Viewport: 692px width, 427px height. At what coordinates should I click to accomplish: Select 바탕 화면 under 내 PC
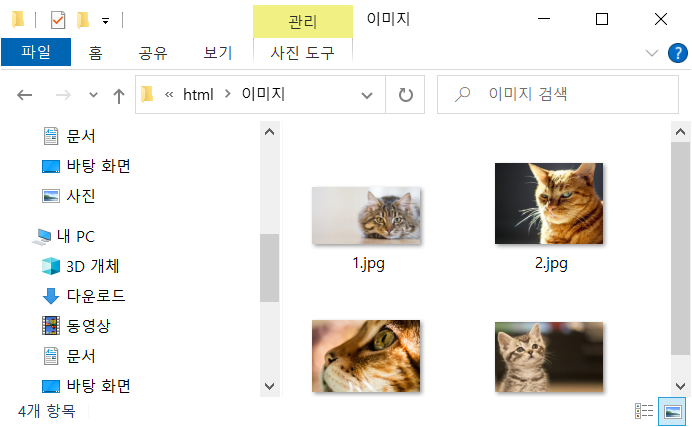pyautogui.click(x=86, y=386)
